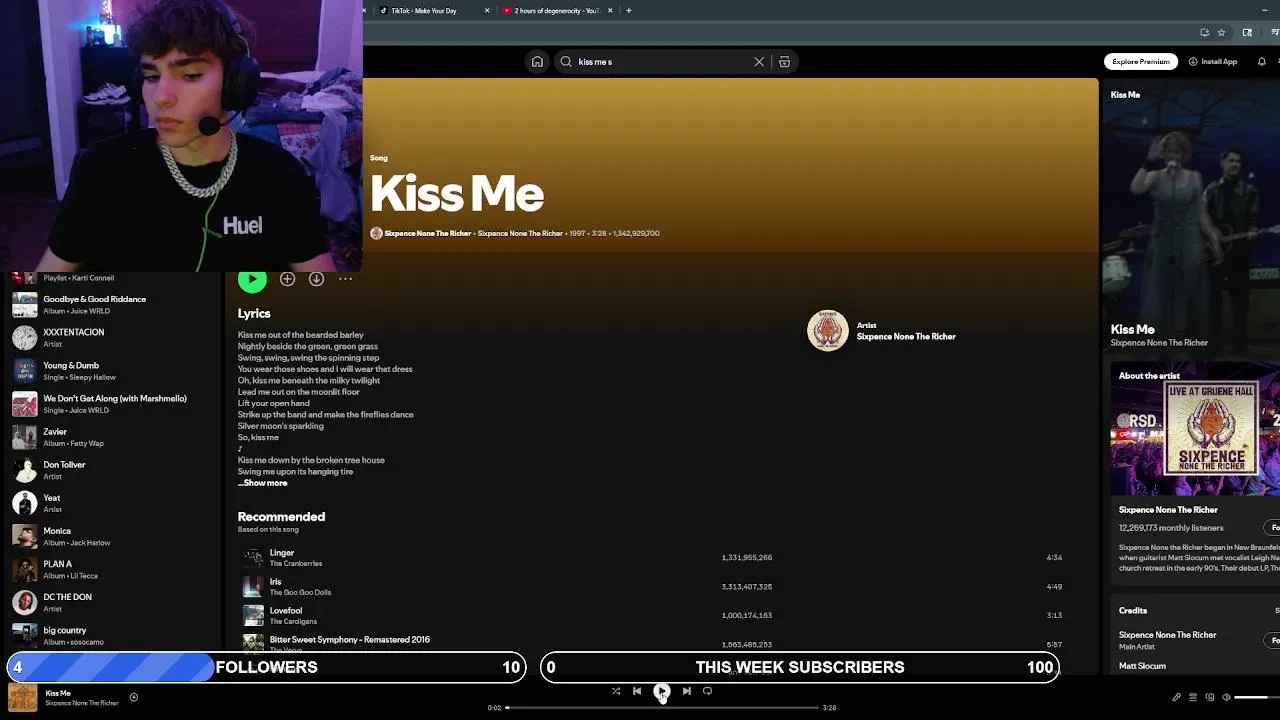Screen dimensions: 1280x720
Task: Open connect to a device icon
Action: (x=1210, y=697)
